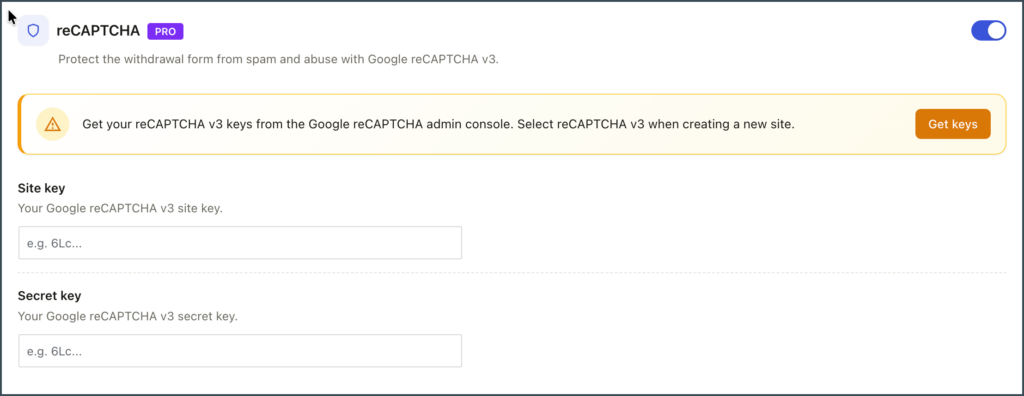Click 'Your Google reCAPTCHA v3 secret key.' text
The image size is (1024, 396).
[128, 317]
